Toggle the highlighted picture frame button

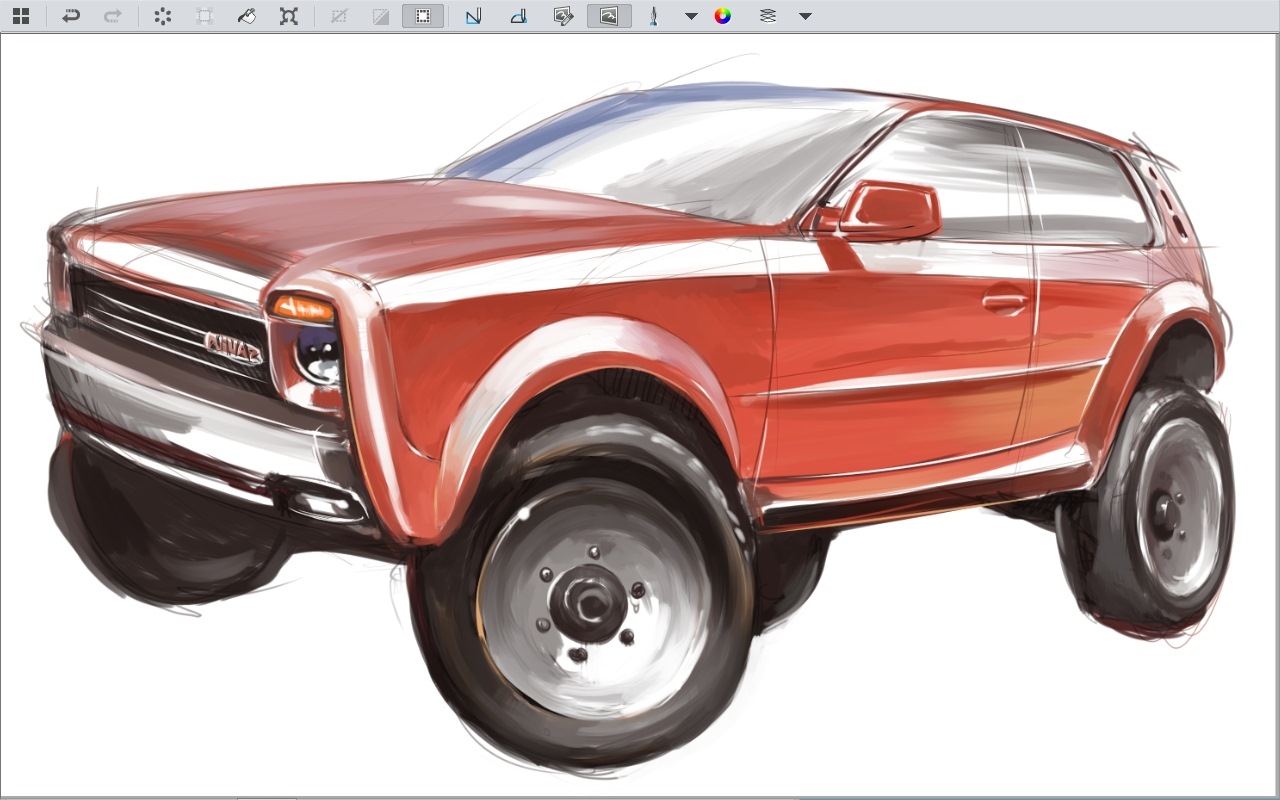tap(609, 16)
